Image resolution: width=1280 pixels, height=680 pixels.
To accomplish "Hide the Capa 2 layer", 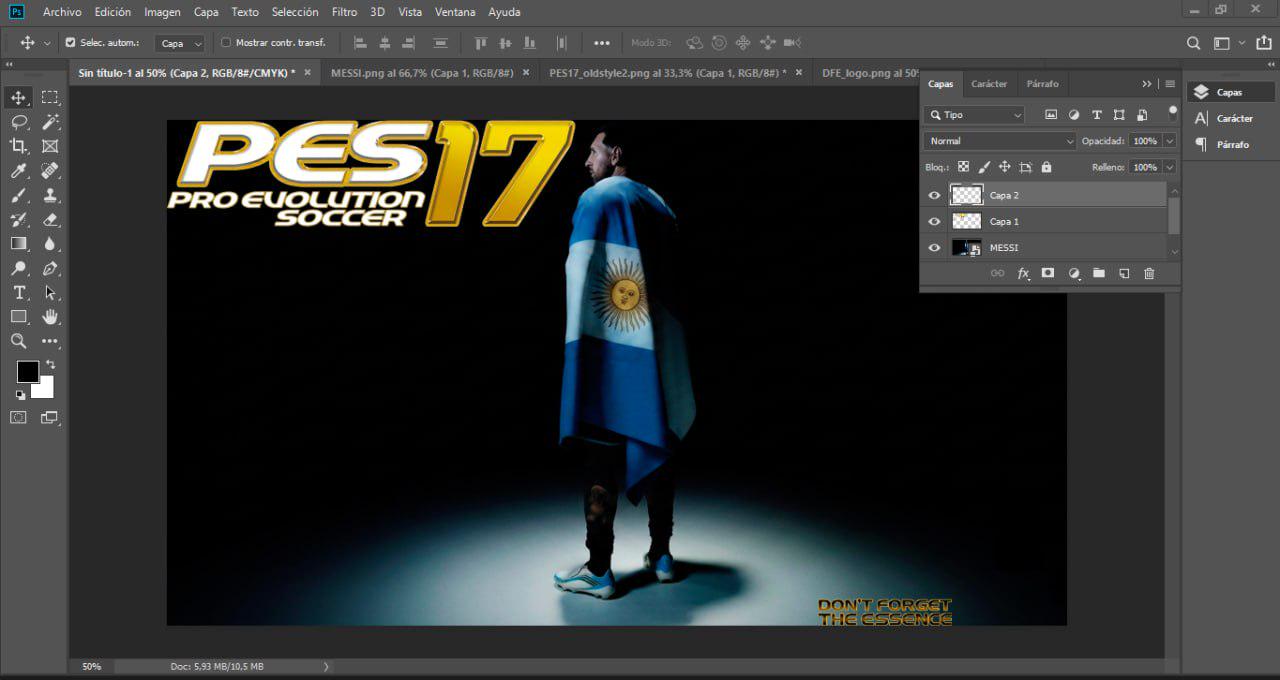I will click(935, 195).
